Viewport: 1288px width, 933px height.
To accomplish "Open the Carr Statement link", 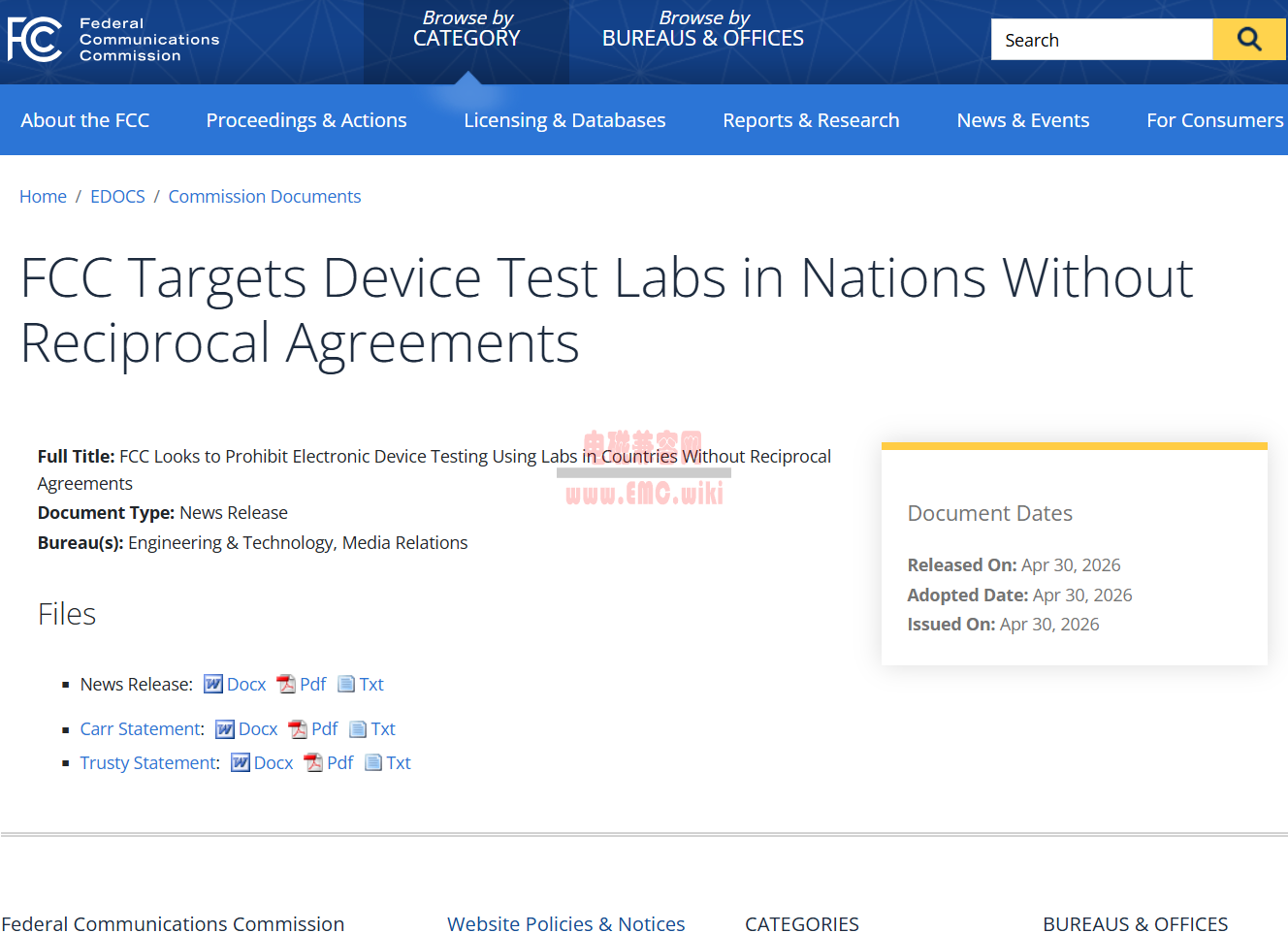I will coord(141,729).
